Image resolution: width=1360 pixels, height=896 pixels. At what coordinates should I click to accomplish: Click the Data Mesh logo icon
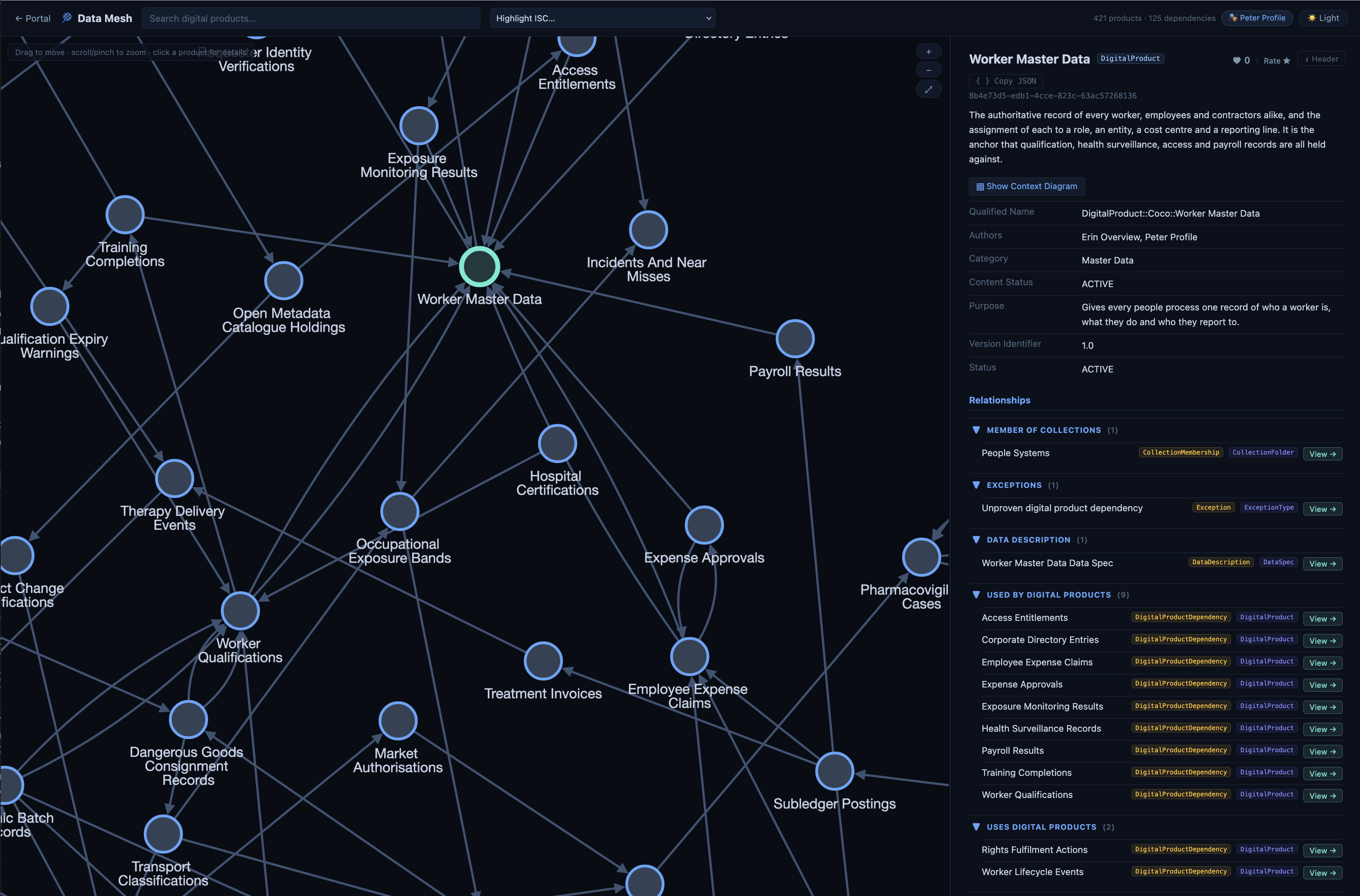67,18
